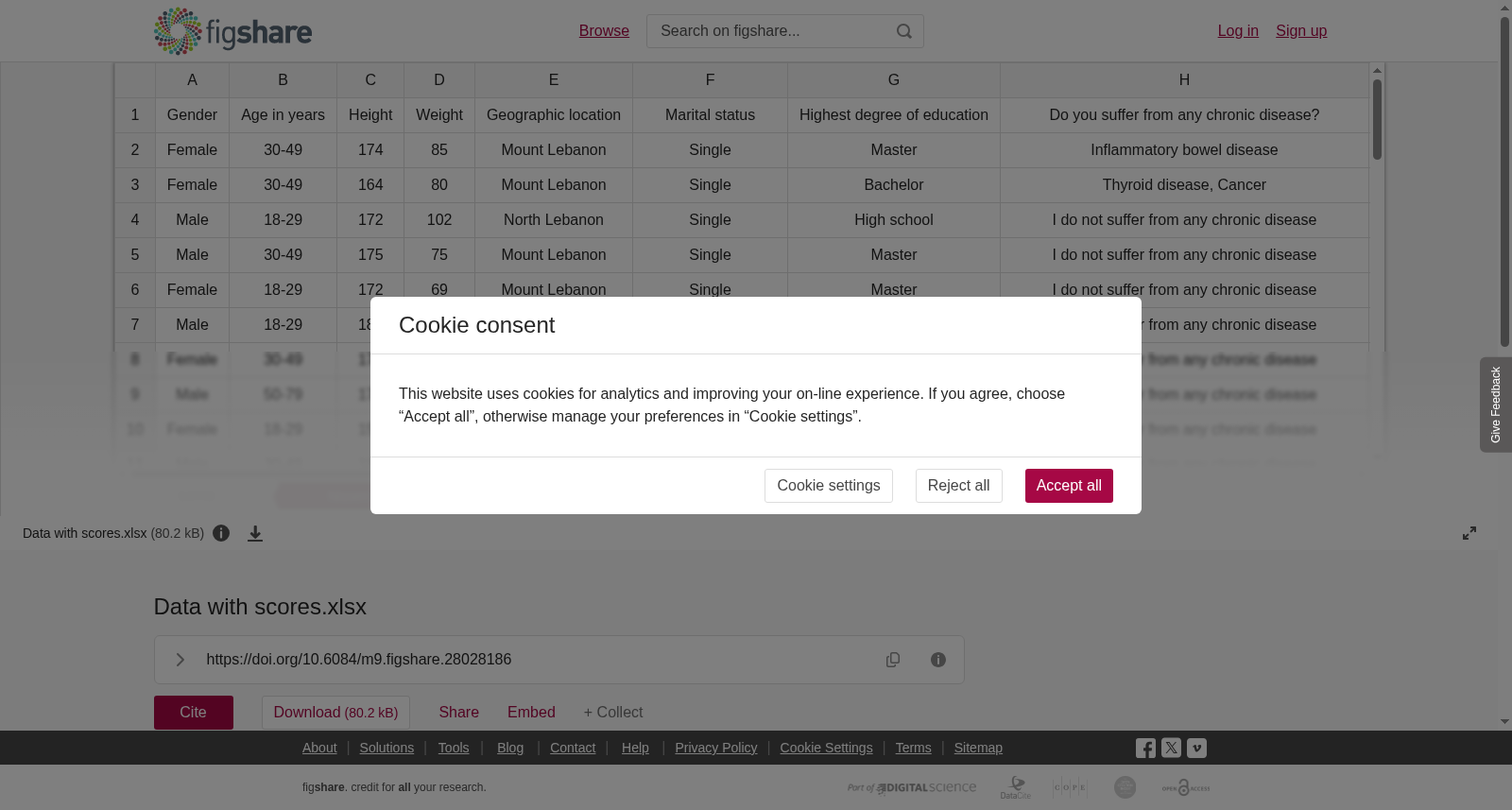Image resolution: width=1512 pixels, height=810 pixels.
Task: Expand the DOI details chevron
Action: [180, 660]
